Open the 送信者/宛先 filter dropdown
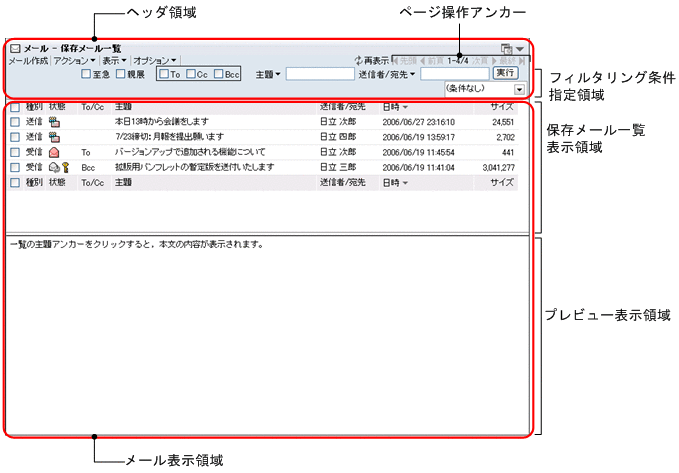This screenshot has width=679, height=473. click(387, 75)
